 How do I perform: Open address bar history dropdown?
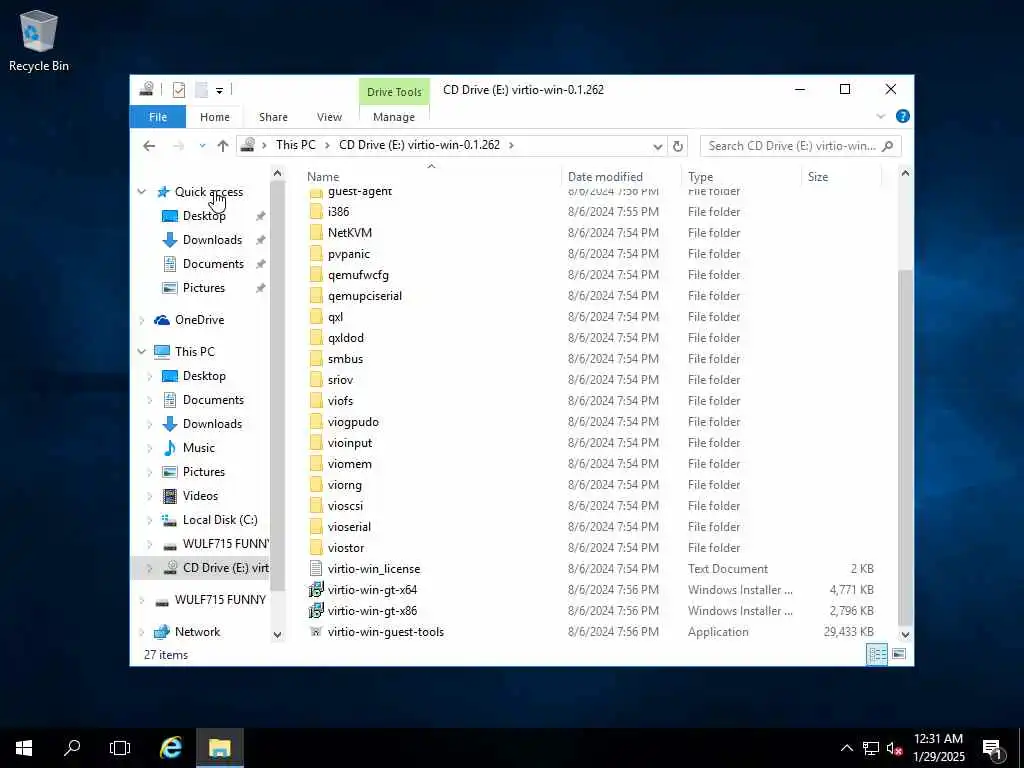click(x=658, y=146)
